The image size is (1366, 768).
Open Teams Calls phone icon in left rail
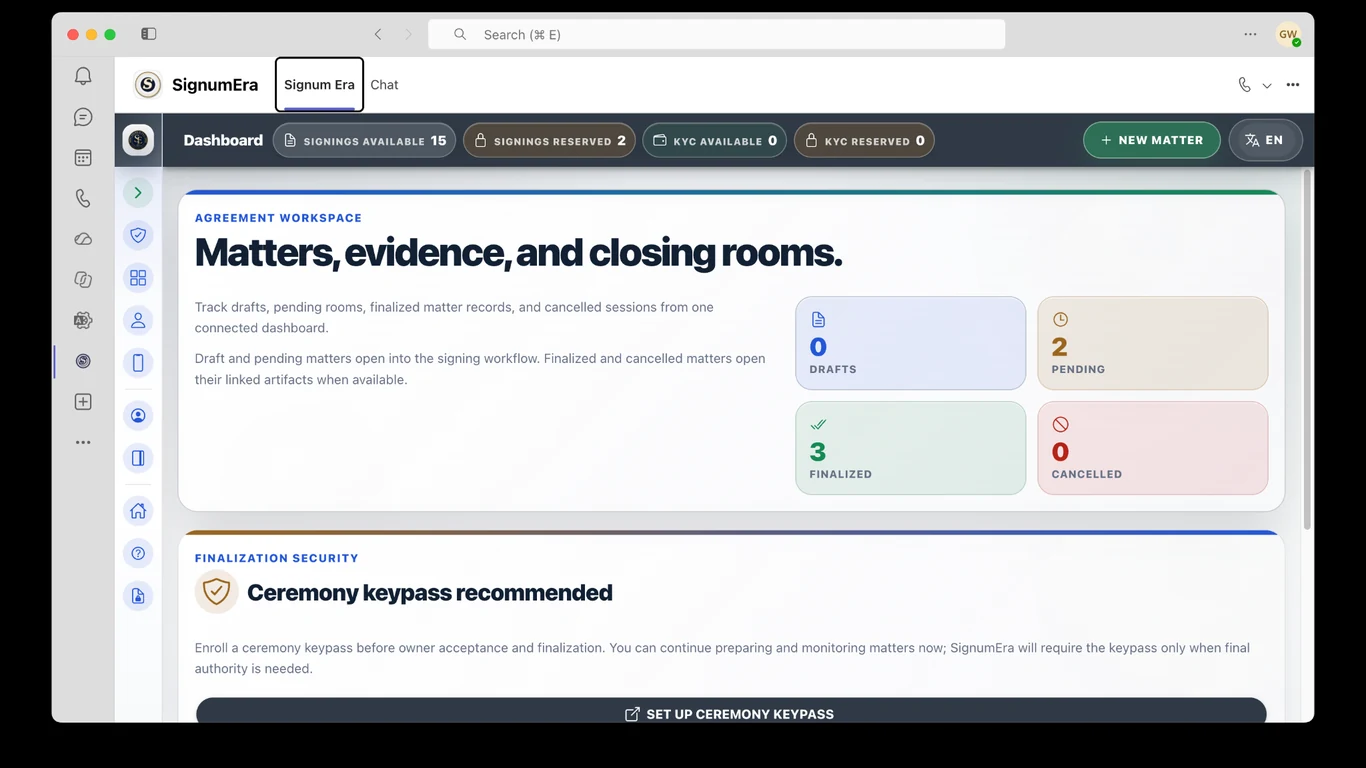coord(83,198)
